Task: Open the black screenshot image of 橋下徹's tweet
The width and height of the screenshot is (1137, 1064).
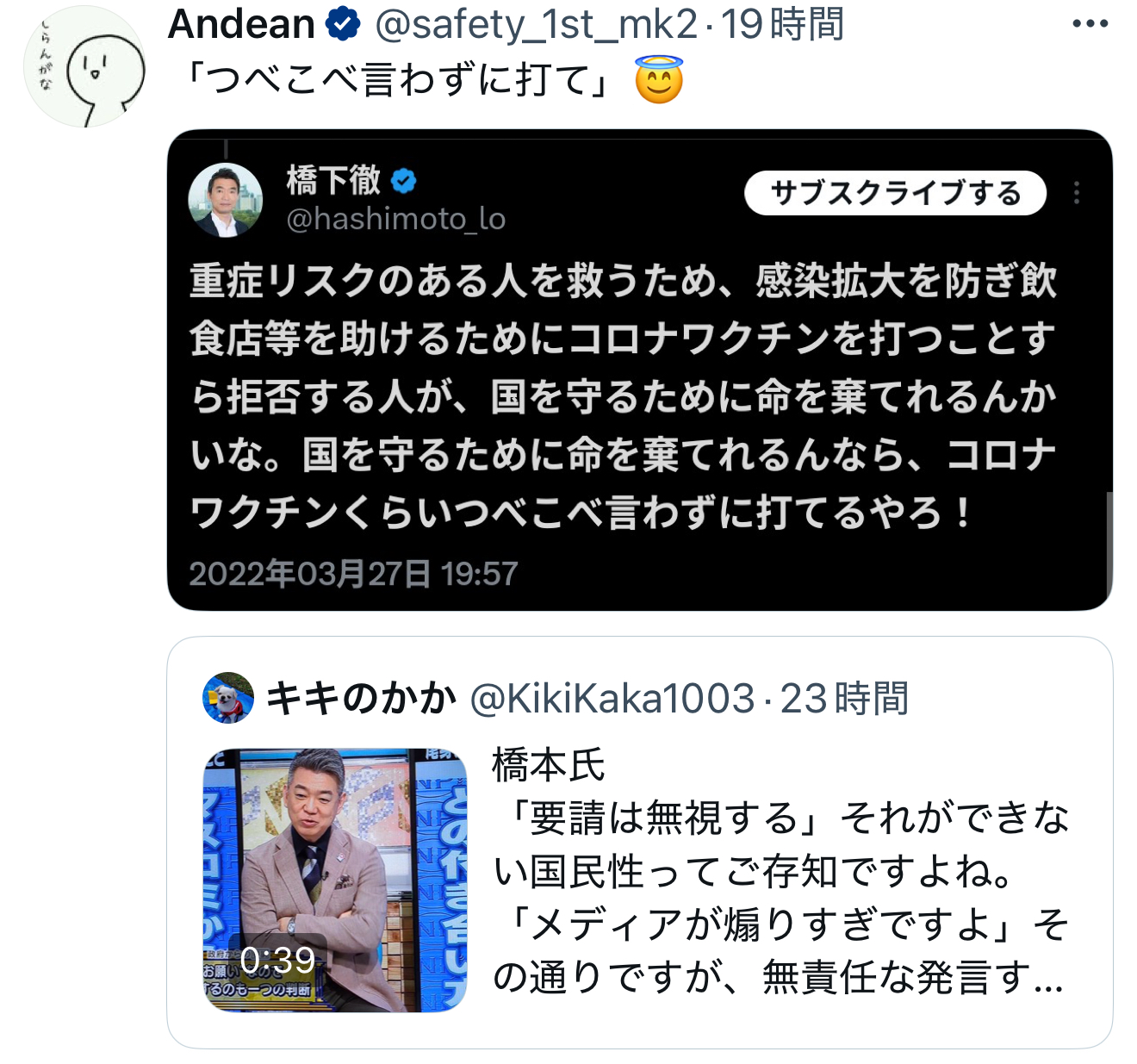Action: (x=640, y=370)
